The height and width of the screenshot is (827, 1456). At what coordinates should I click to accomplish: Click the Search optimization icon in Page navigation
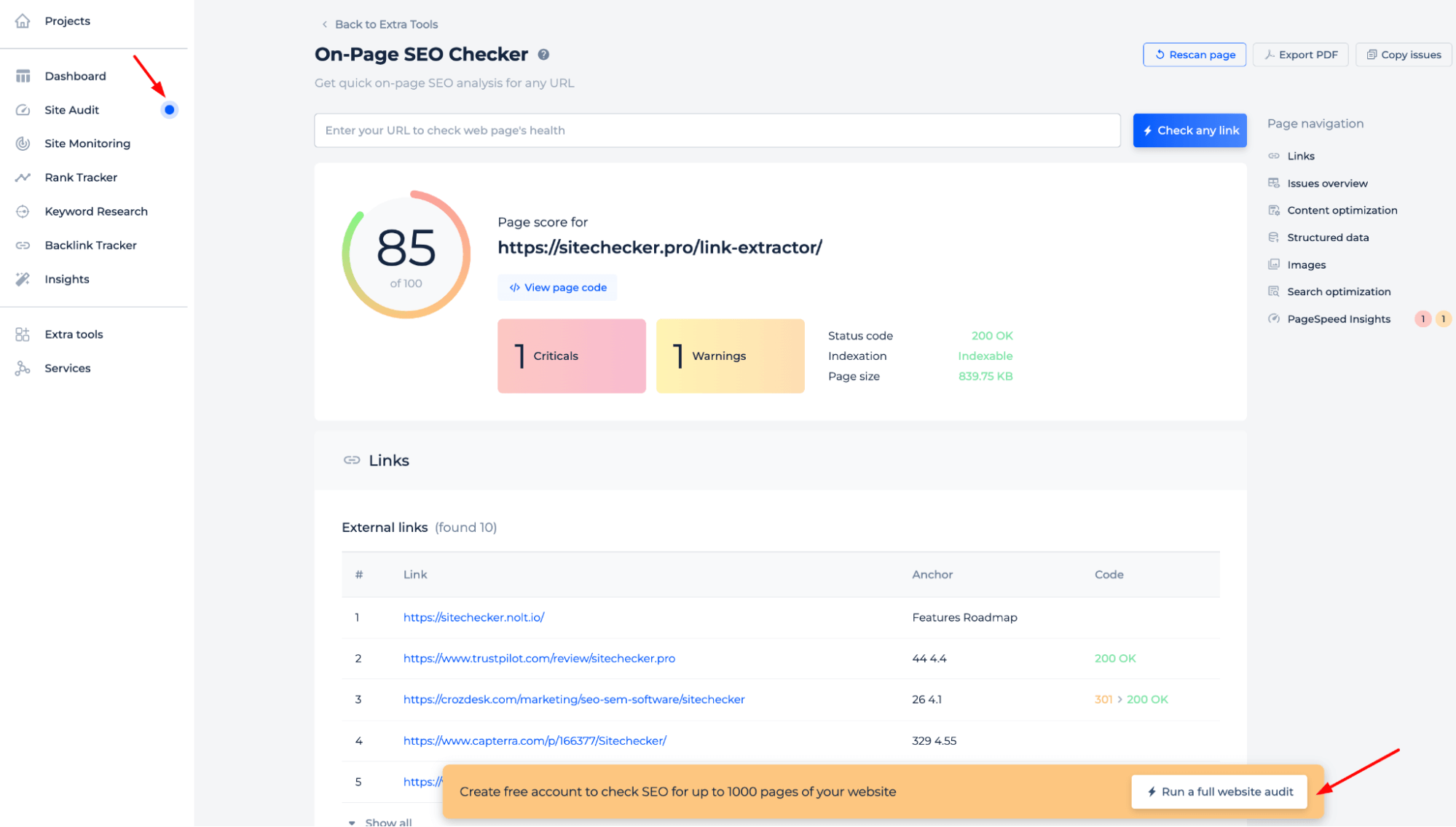click(x=1274, y=291)
